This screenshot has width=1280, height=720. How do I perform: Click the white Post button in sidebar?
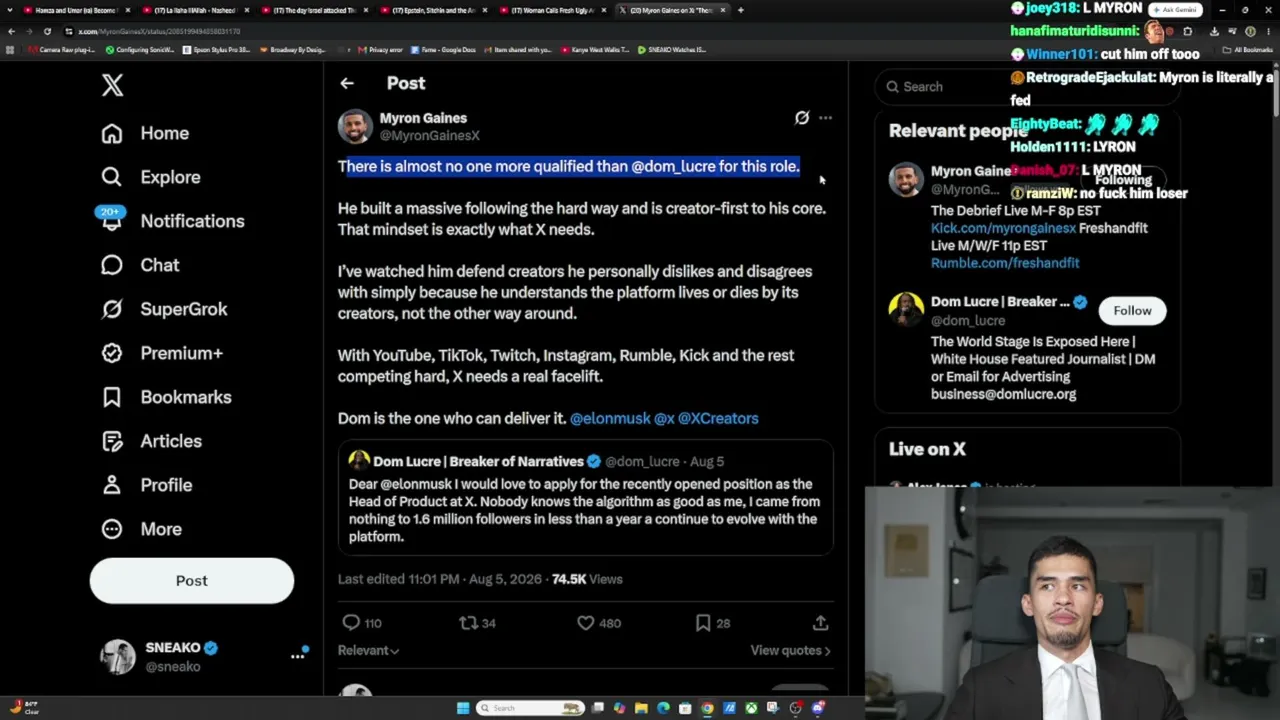tap(192, 581)
